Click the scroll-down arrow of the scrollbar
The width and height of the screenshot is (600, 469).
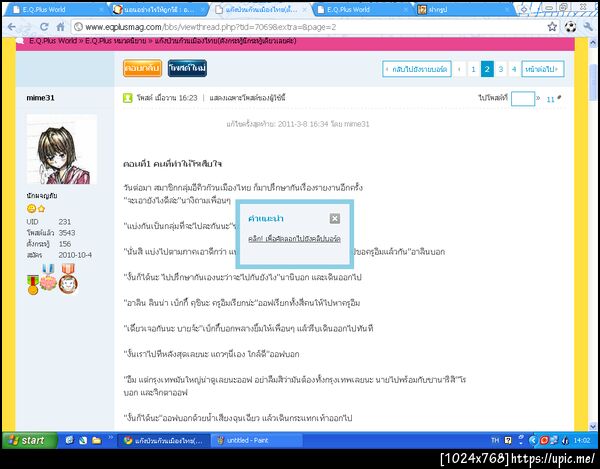593,425
